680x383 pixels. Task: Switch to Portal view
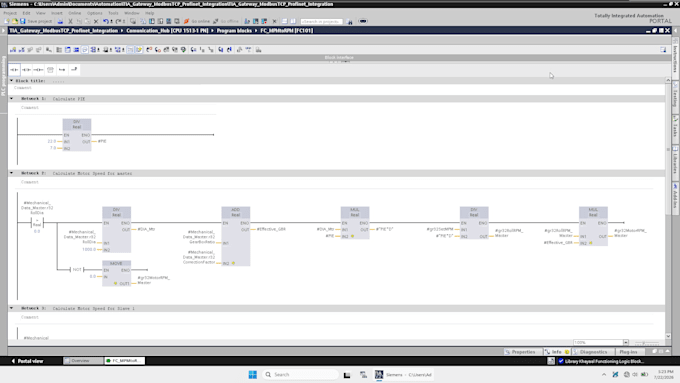coord(27,361)
